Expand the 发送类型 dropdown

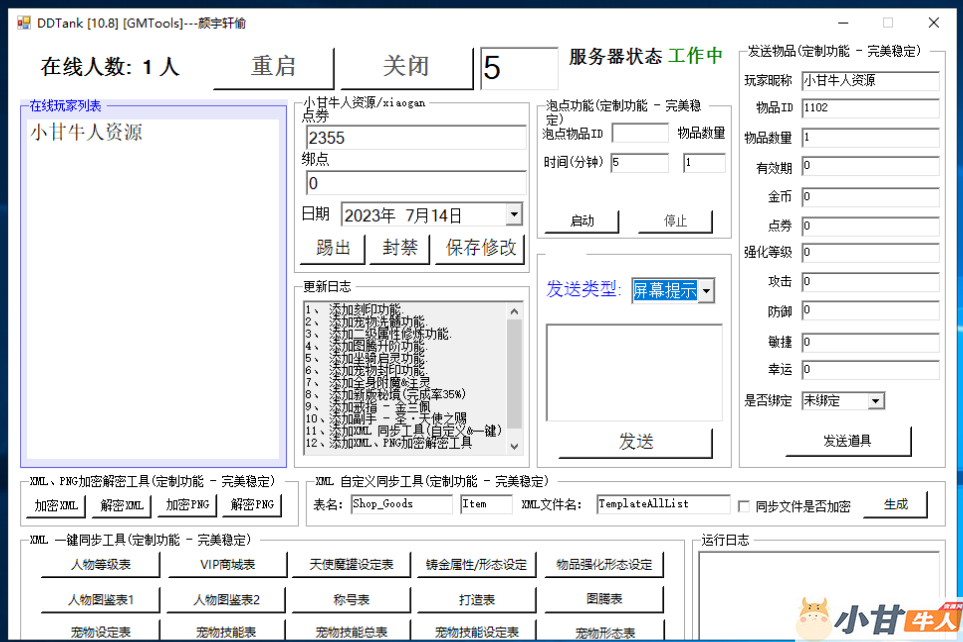(x=706, y=290)
